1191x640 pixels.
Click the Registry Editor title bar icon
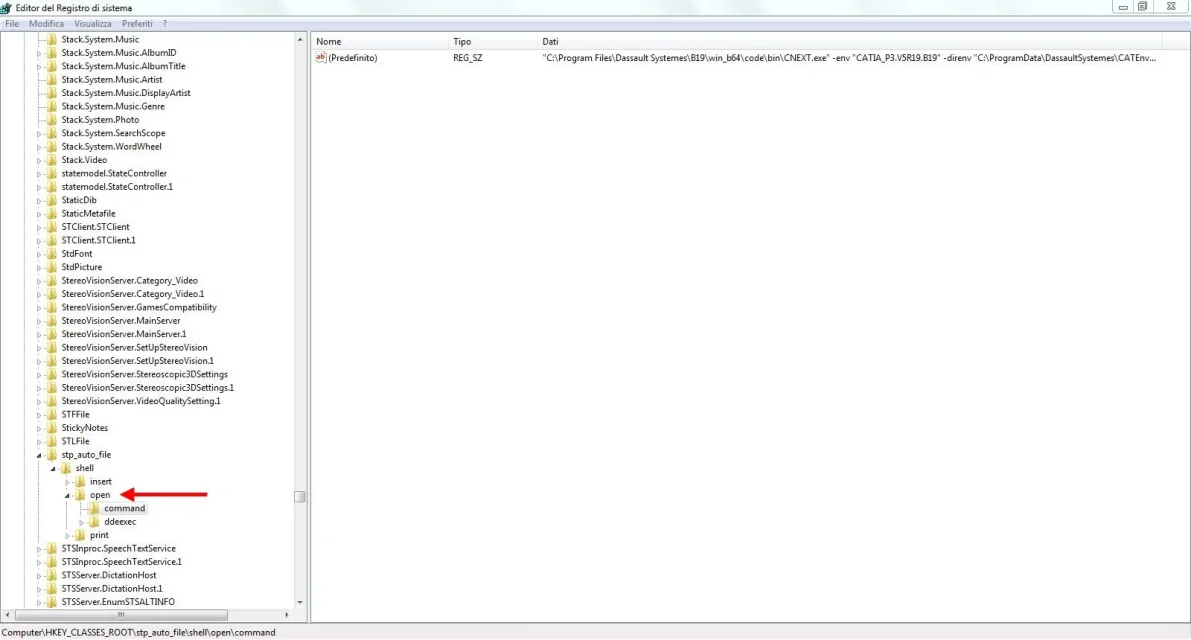click(x=6, y=8)
